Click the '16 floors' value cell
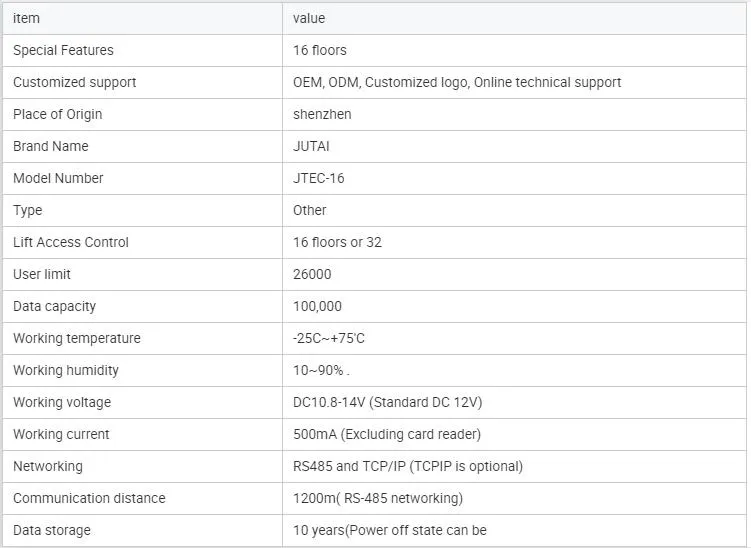 [320, 50]
